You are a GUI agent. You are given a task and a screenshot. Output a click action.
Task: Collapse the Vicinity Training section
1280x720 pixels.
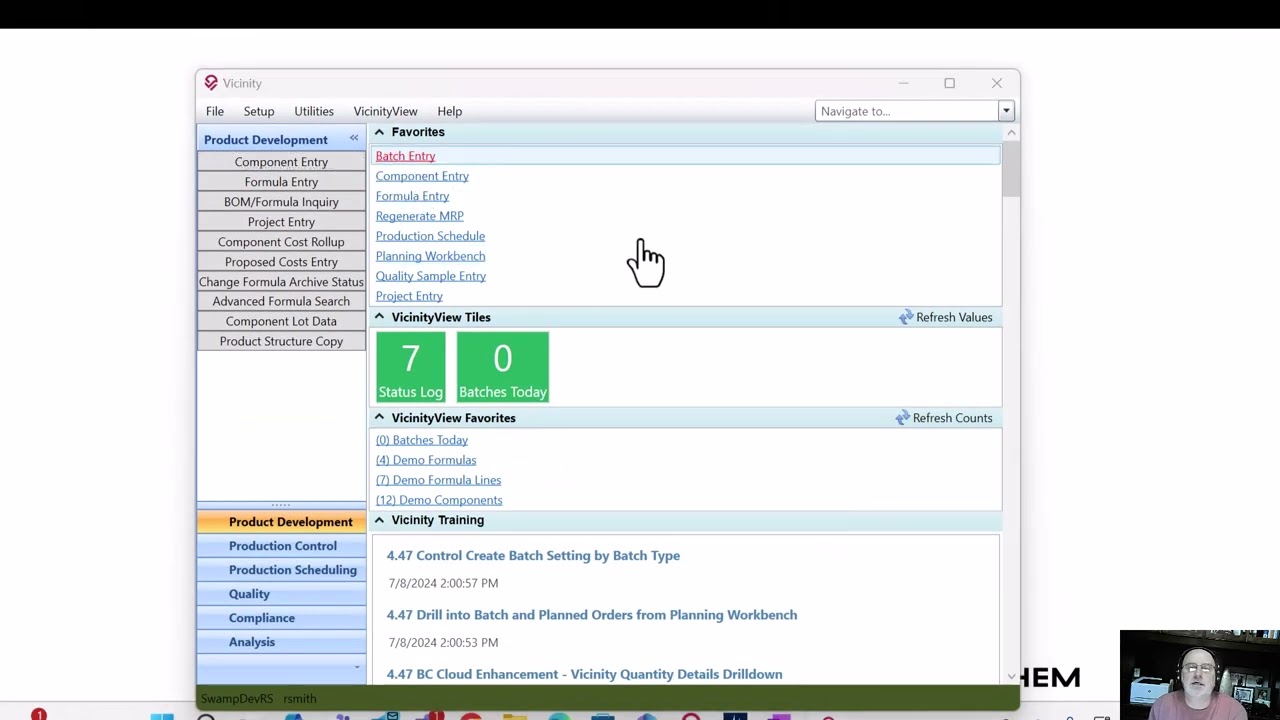[x=379, y=520]
